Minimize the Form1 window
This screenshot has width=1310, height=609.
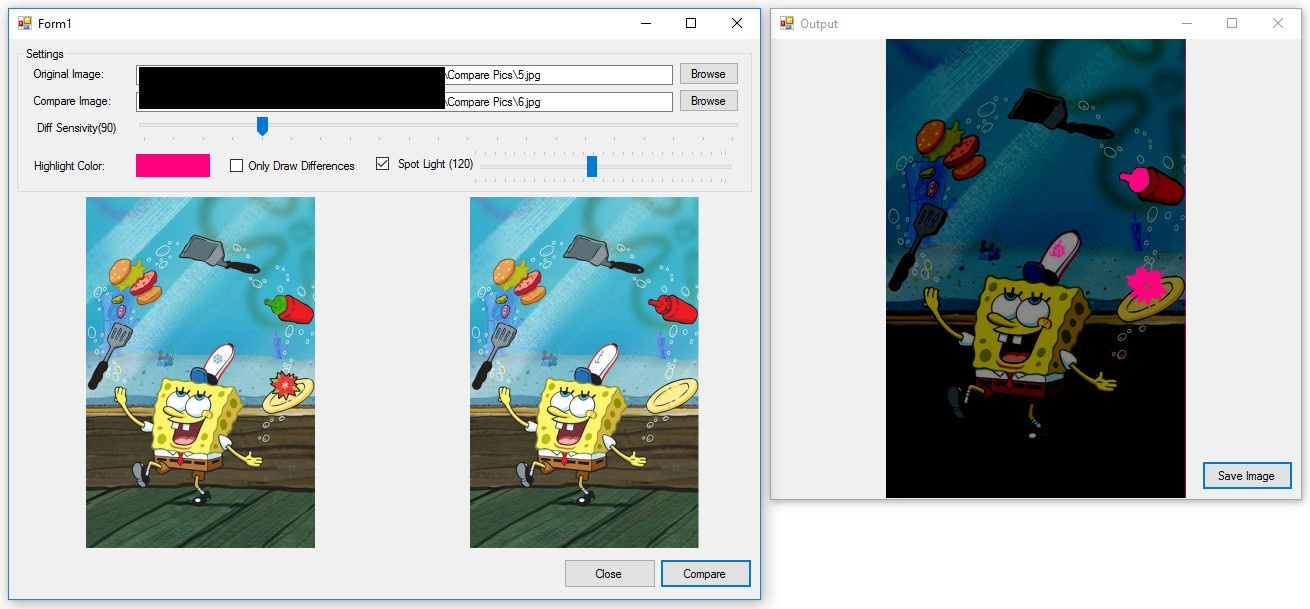click(x=645, y=23)
